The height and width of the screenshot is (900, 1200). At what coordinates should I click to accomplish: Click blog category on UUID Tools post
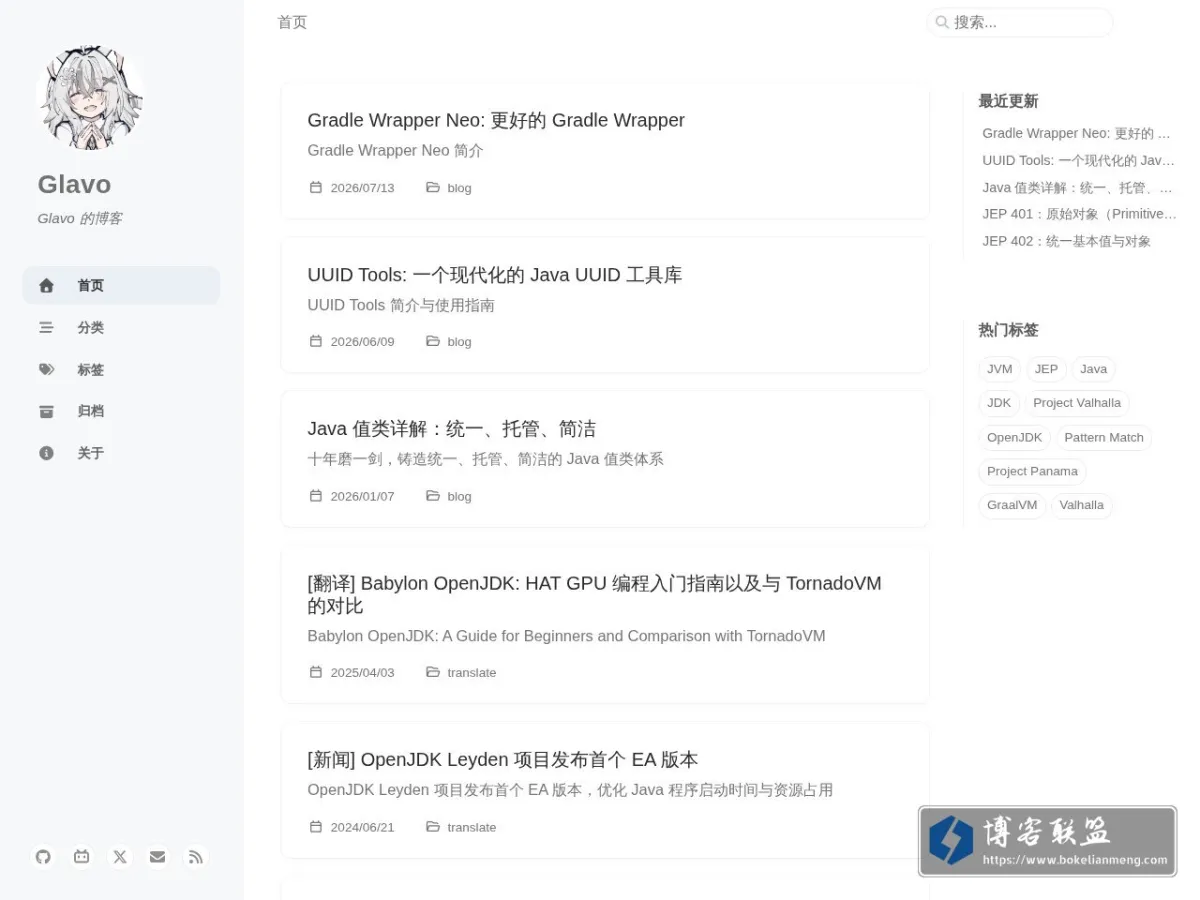459,342
